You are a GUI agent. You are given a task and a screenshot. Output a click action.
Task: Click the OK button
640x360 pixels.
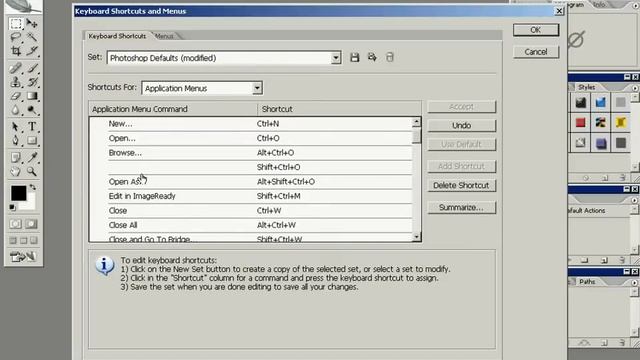(536, 30)
